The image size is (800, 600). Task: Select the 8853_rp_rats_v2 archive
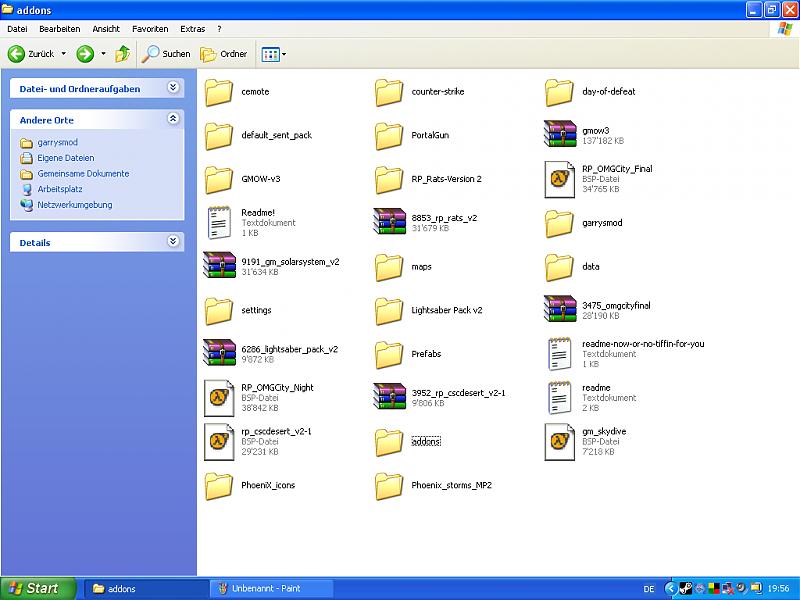click(389, 222)
